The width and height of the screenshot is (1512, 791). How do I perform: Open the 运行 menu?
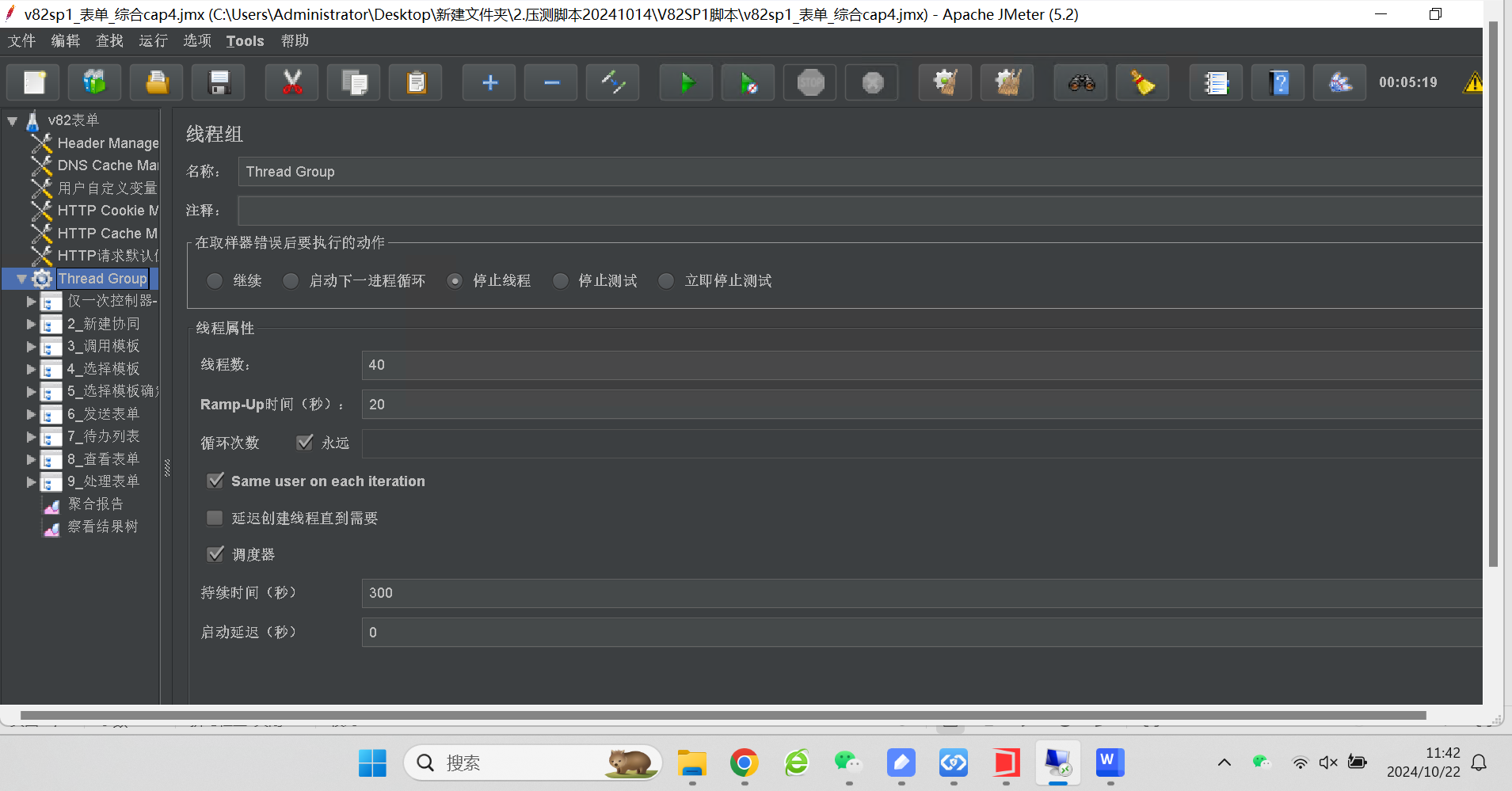[153, 41]
